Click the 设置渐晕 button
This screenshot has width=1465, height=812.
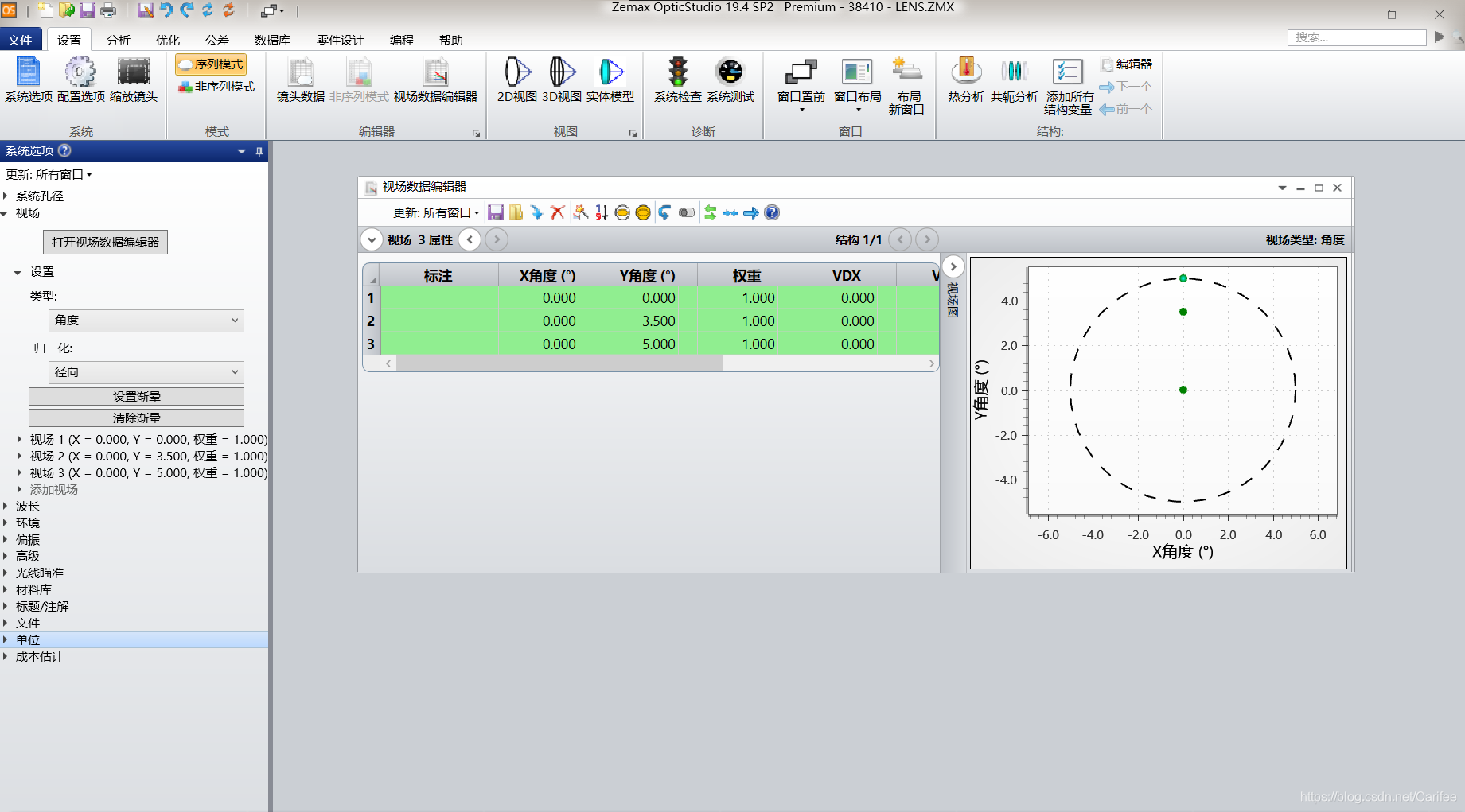[136, 396]
